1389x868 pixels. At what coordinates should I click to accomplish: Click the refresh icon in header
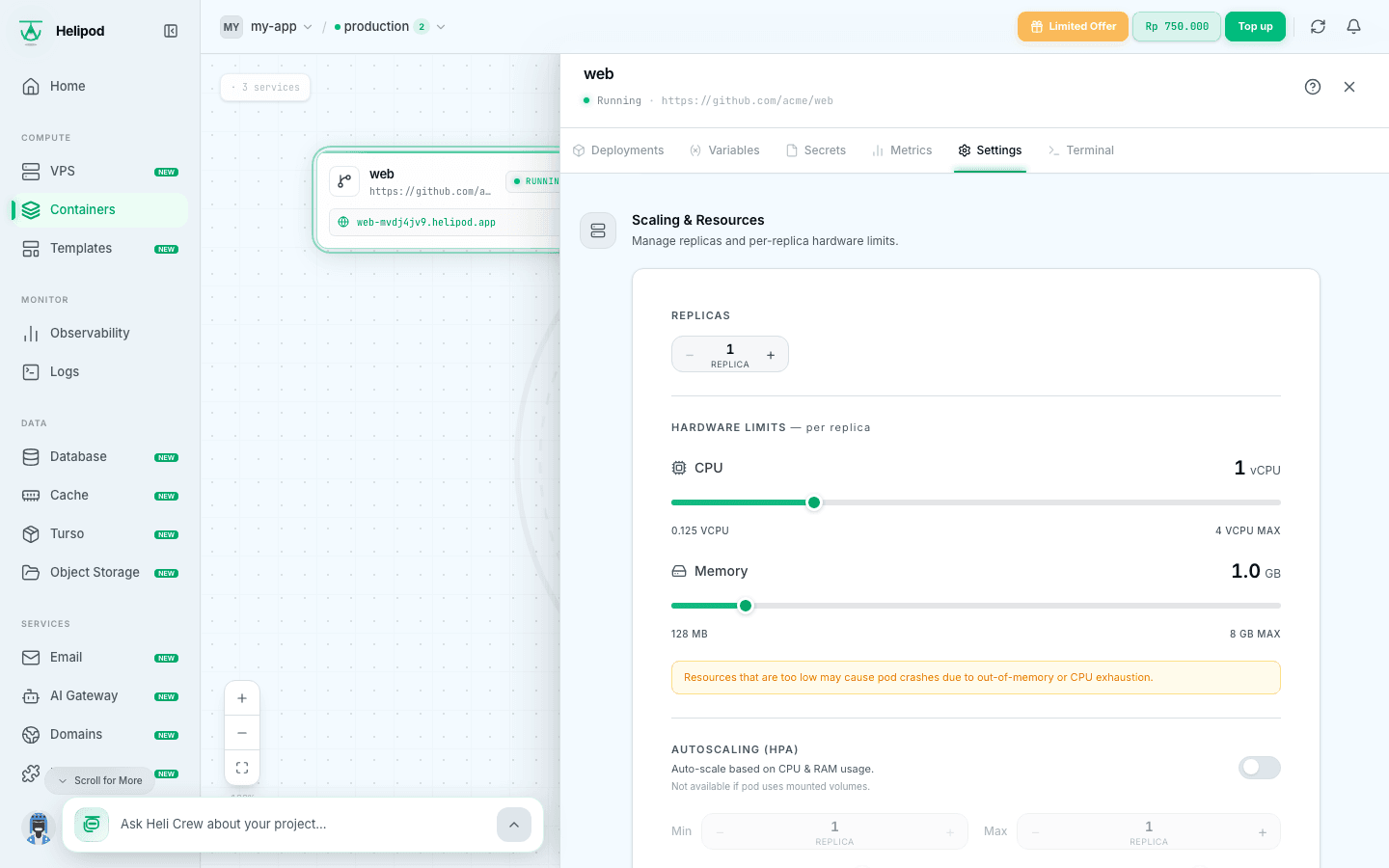(x=1318, y=27)
